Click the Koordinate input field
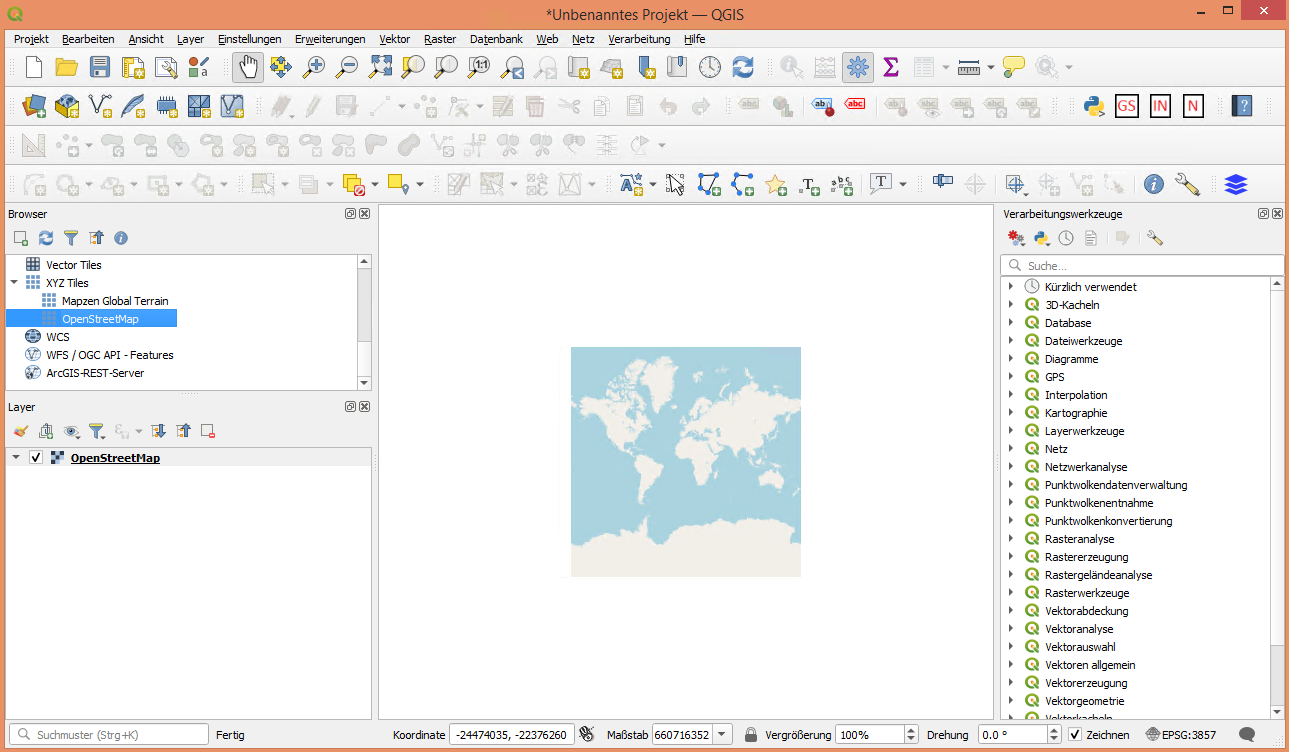1289x752 pixels. pos(512,734)
